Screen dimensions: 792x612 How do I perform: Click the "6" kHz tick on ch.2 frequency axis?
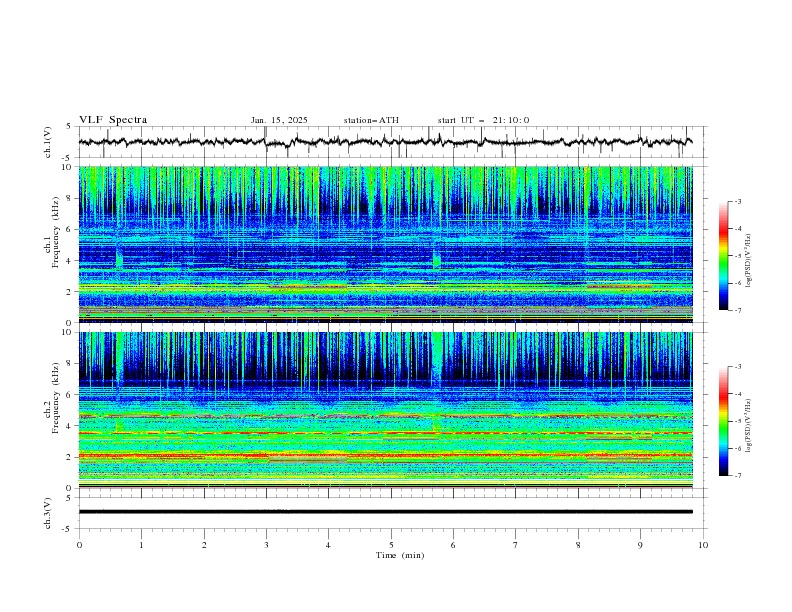pyautogui.click(x=71, y=395)
